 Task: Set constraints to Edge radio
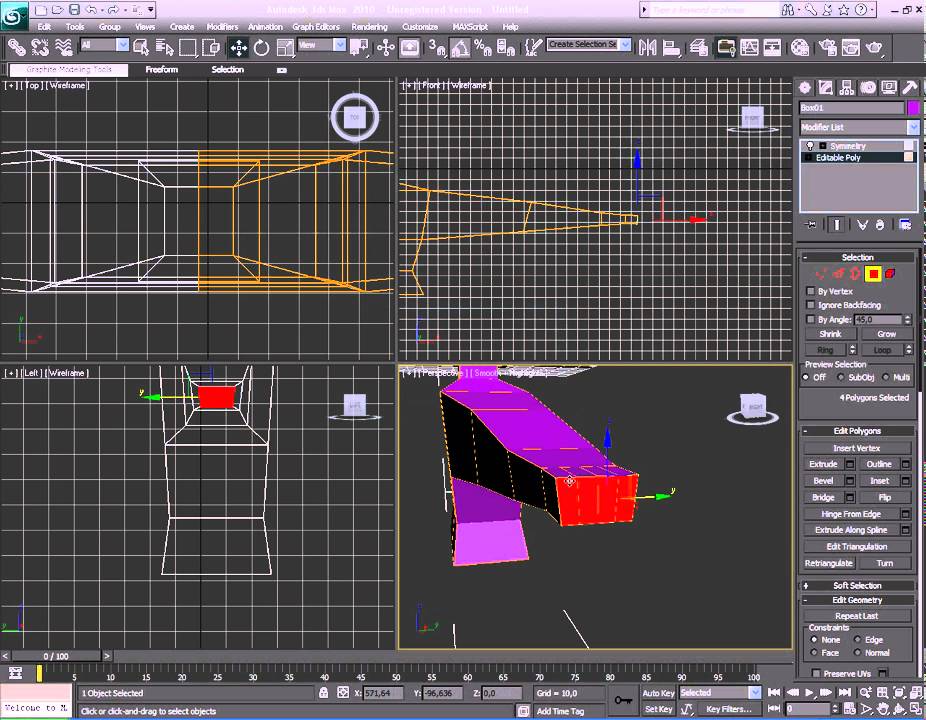click(857, 639)
